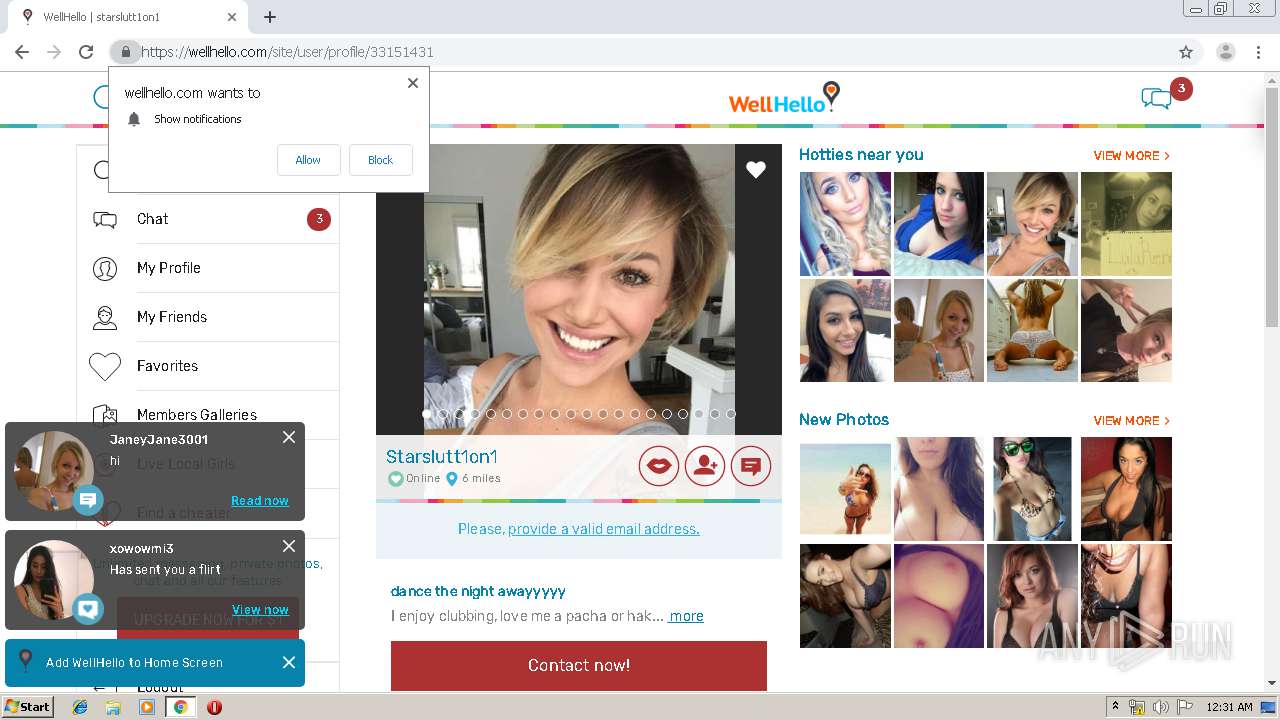Screen dimensions: 1280x720
Task: Open the WellHello logo home link
Action: (785, 98)
